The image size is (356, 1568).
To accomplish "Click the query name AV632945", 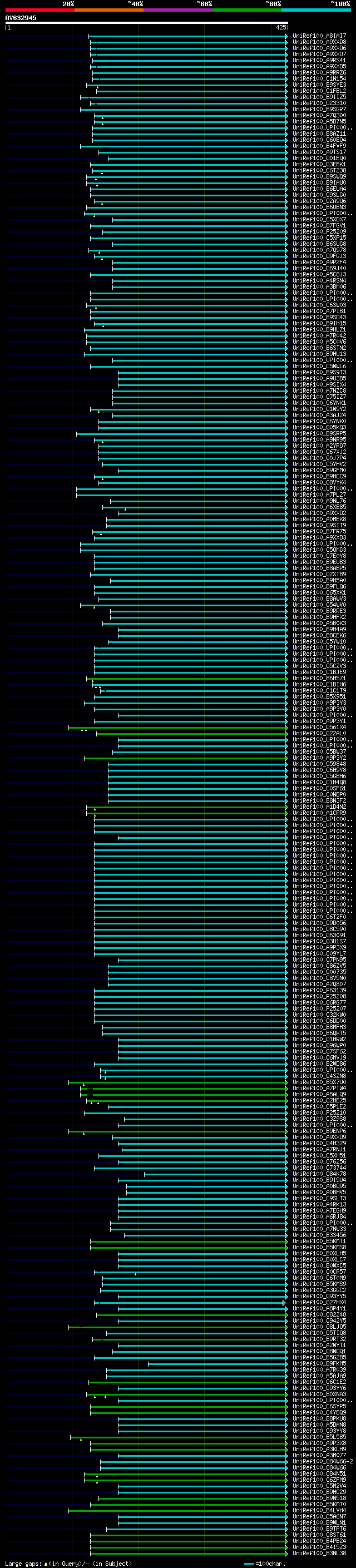I will coord(21,18).
